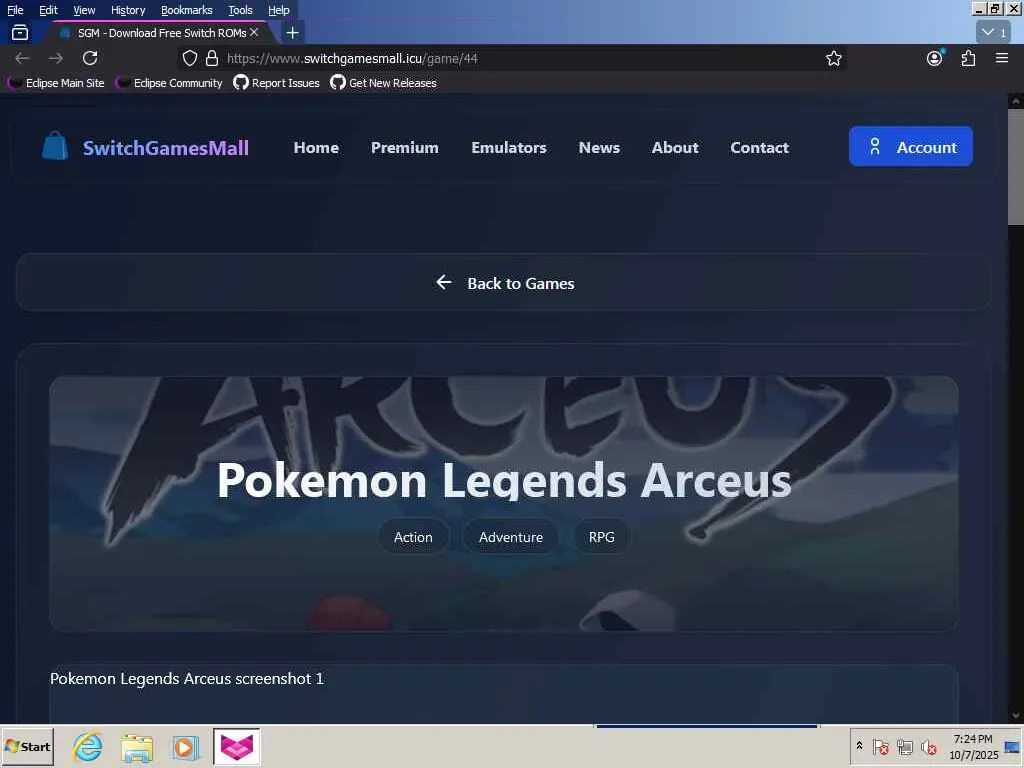Click the page vertical scrollbar thumb
Viewport: 1024px width, 768px height.
pos(1016,167)
